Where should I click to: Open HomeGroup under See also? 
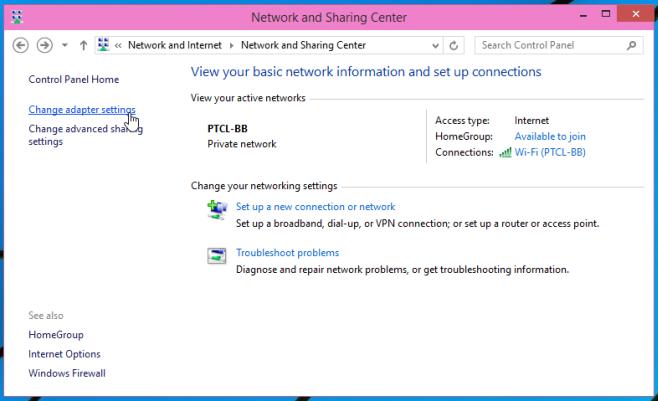[56, 335]
